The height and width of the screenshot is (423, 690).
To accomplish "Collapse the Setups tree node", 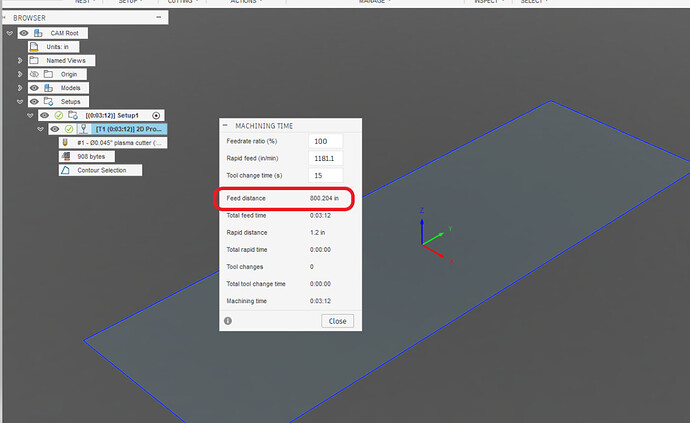I will [20, 101].
